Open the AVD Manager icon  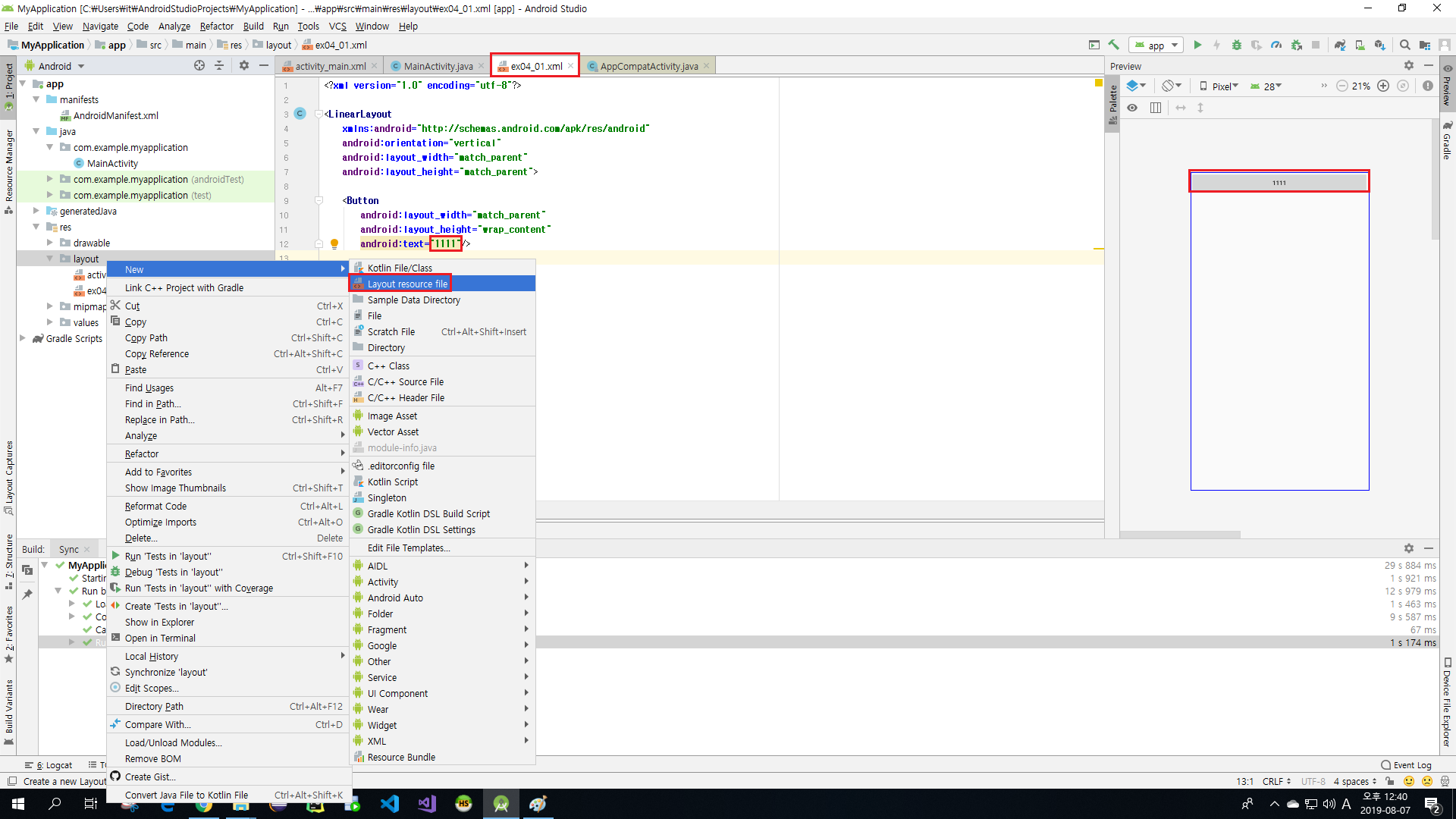point(1360,45)
